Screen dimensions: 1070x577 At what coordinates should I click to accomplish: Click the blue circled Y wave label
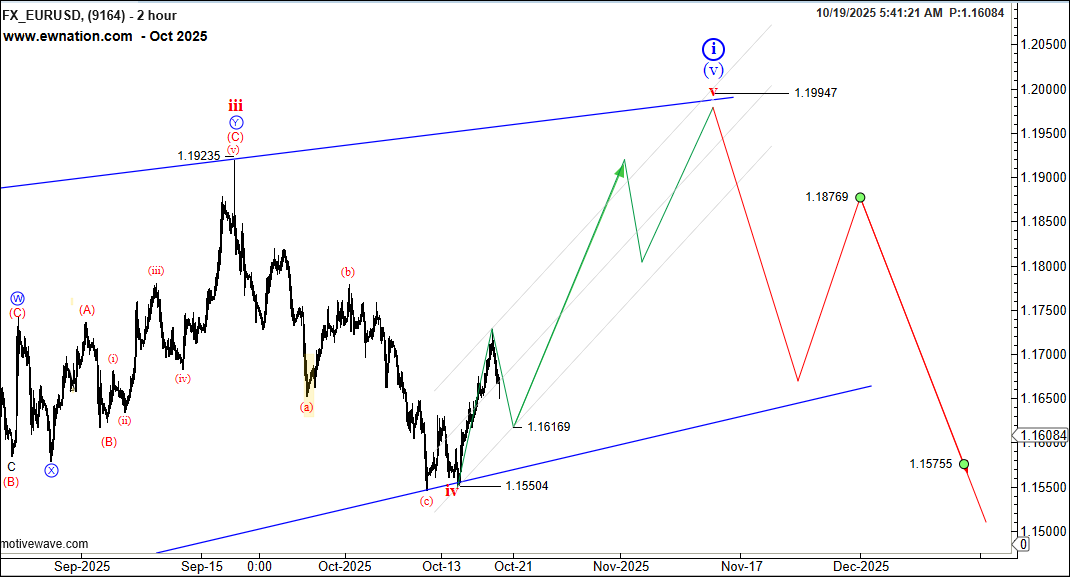click(x=234, y=123)
